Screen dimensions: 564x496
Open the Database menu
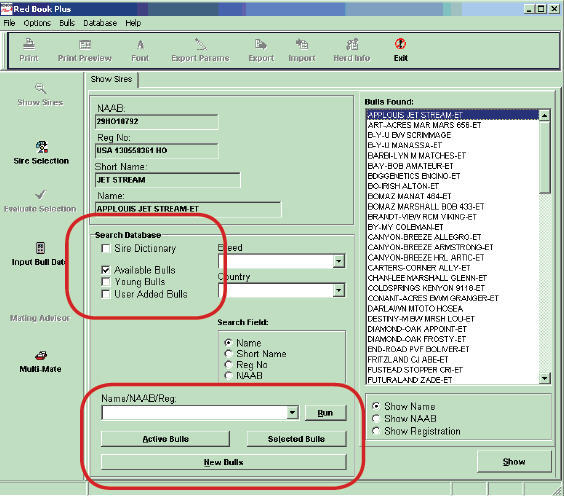pos(100,23)
